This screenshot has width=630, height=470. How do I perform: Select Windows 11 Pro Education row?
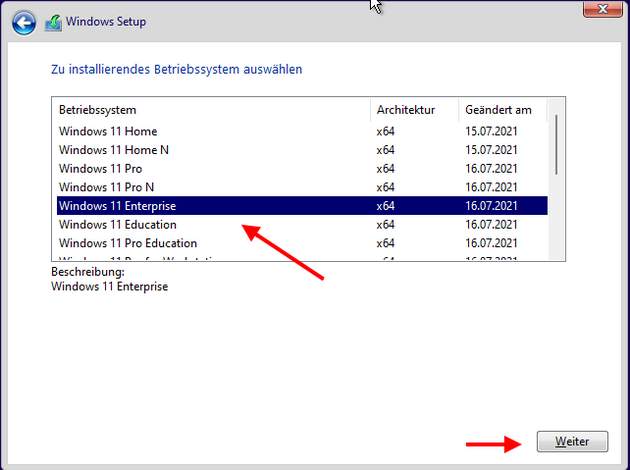point(127,243)
